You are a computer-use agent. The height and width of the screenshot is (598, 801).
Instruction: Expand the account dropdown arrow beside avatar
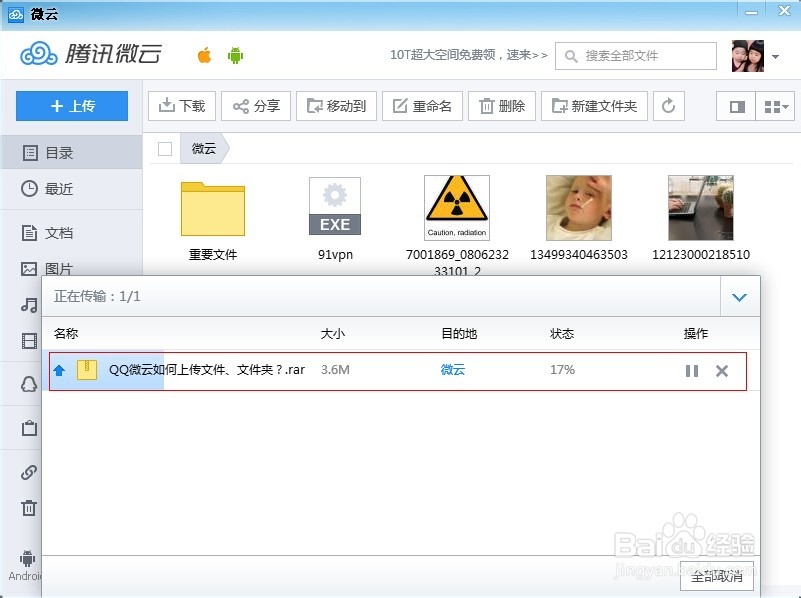click(775, 57)
